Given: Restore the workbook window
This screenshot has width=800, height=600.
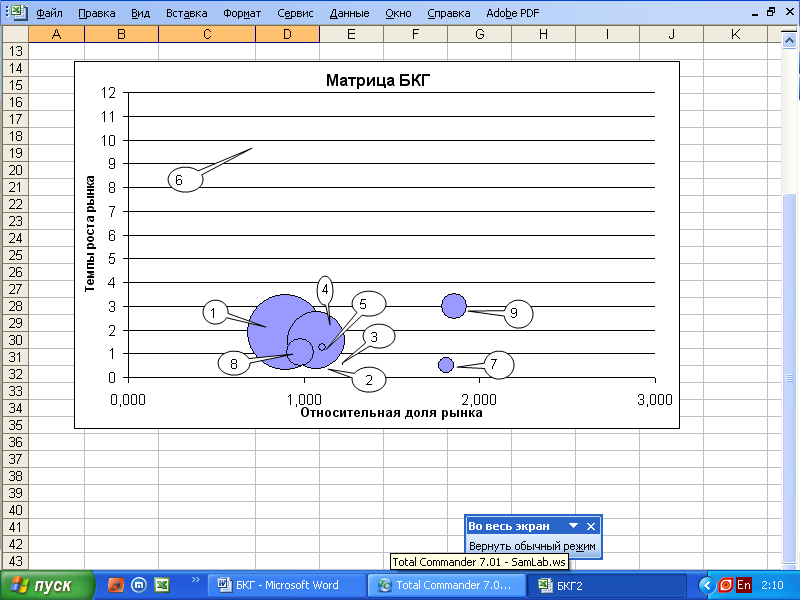Looking at the screenshot, I should point(771,12).
